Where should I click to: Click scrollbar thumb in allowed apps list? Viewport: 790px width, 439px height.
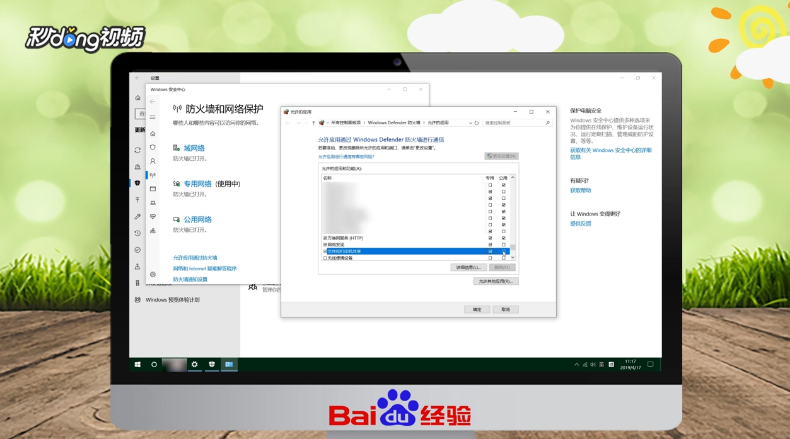point(513,248)
